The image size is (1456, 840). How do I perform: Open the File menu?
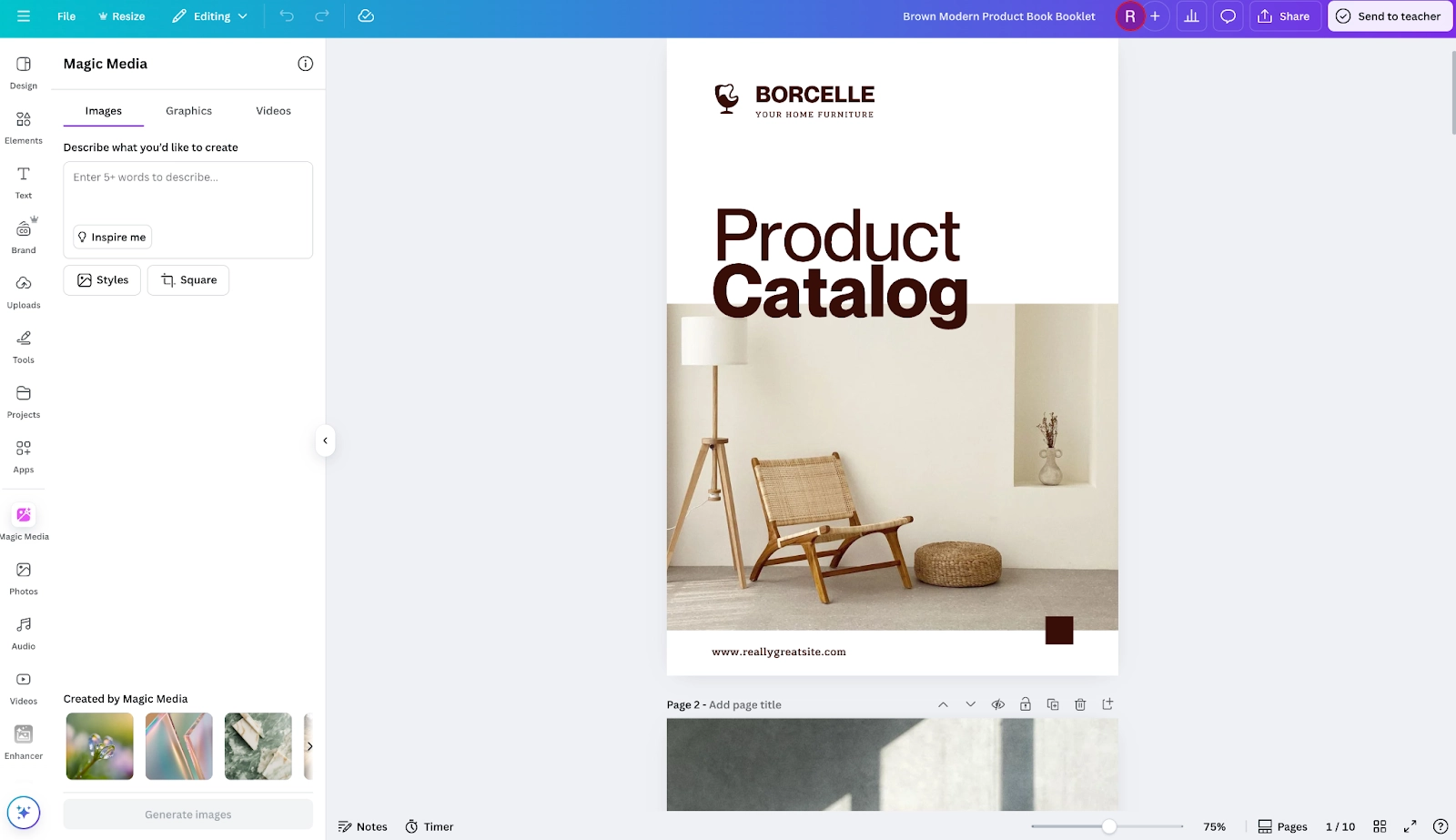click(66, 15)
